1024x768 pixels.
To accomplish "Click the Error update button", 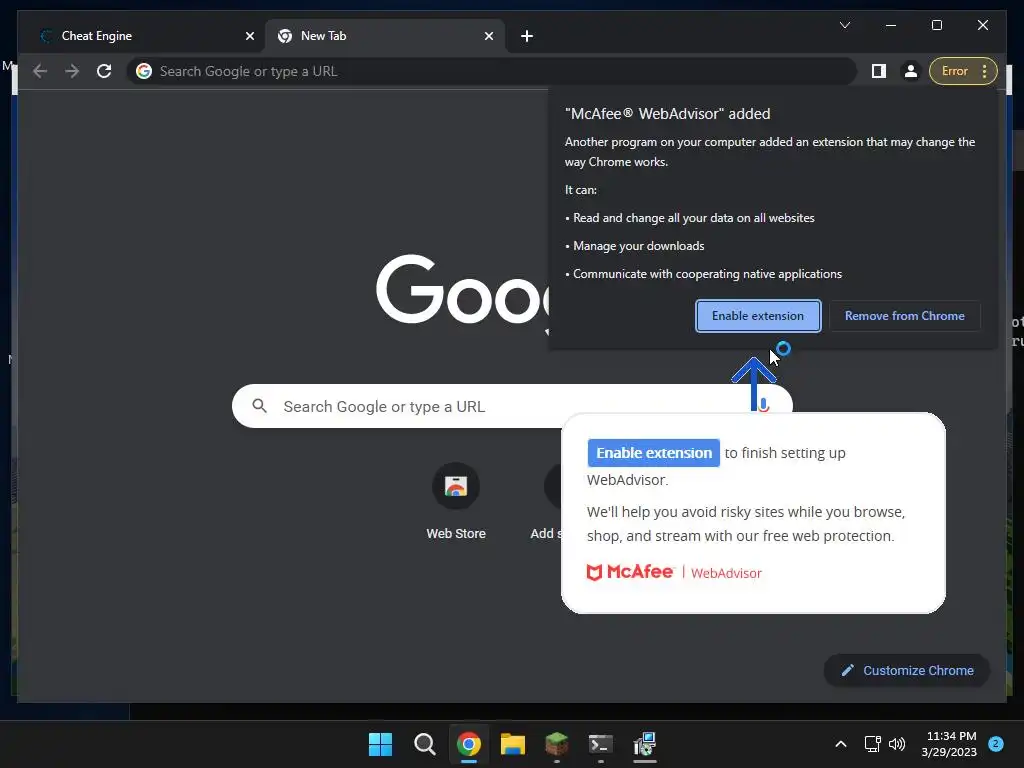I will [955, 71].
